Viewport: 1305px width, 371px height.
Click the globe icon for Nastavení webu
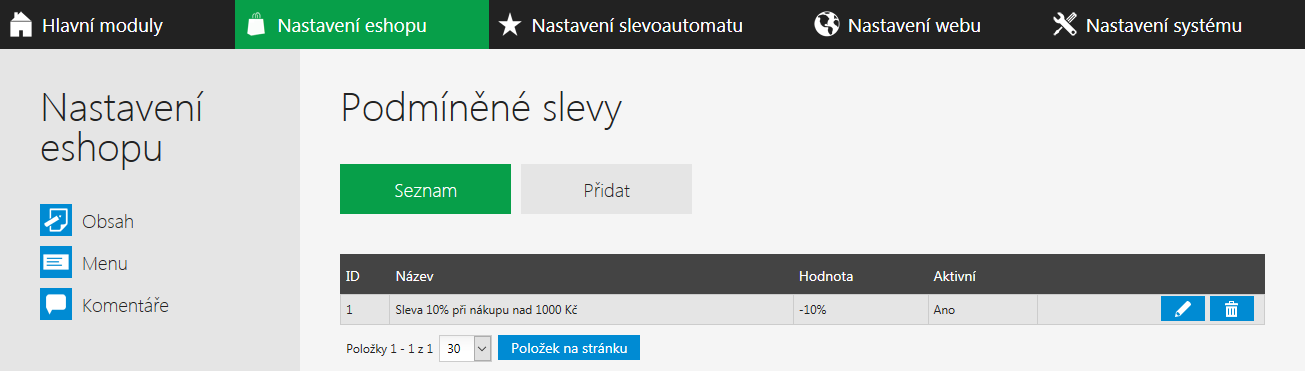(x=826, y=25)
